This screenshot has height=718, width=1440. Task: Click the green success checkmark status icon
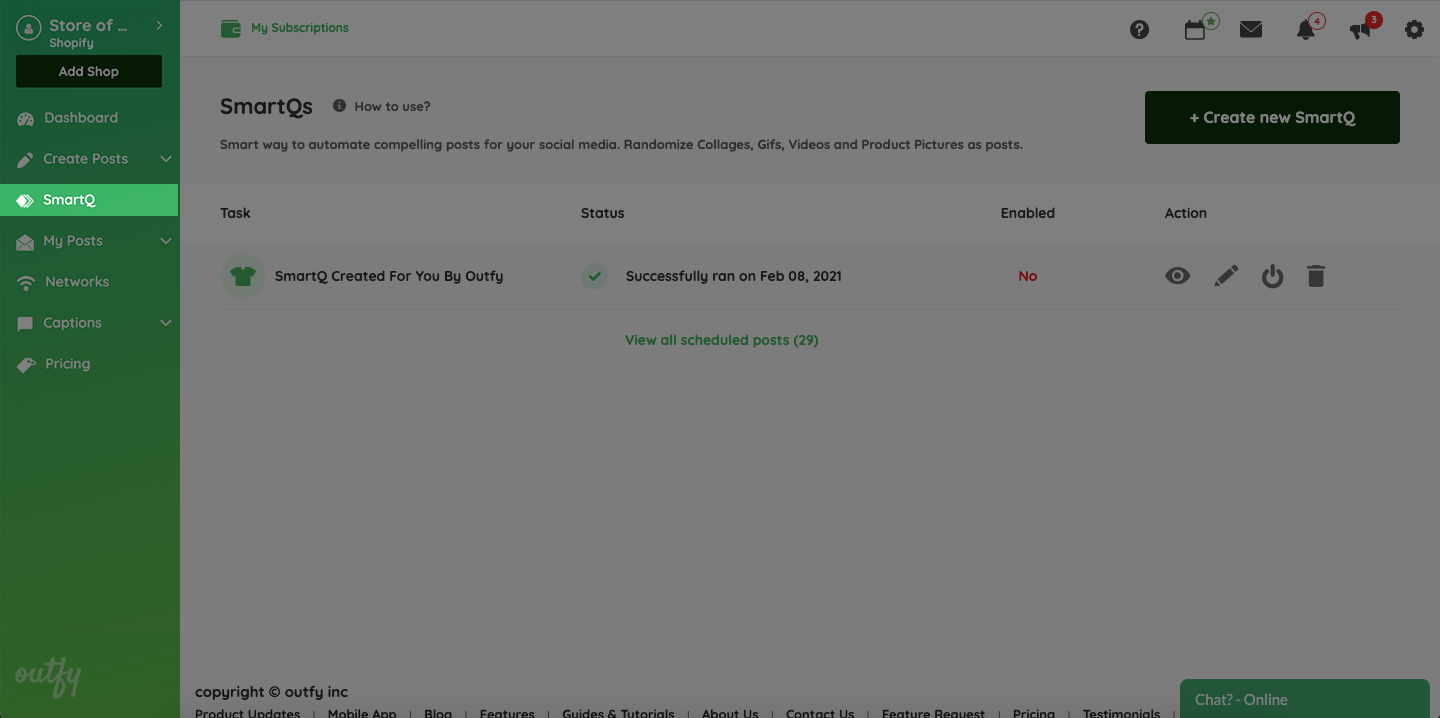(x=595, y=276)
